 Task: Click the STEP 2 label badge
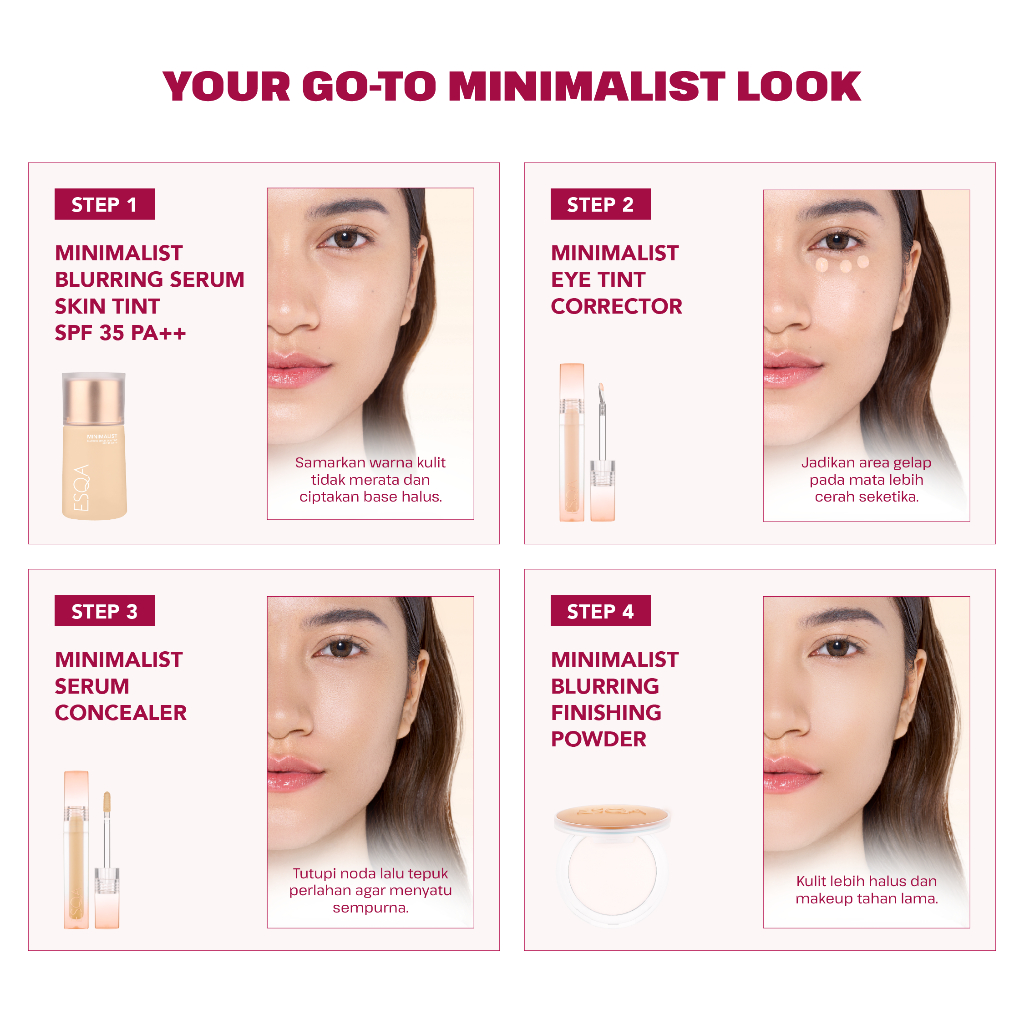(600, 204)
